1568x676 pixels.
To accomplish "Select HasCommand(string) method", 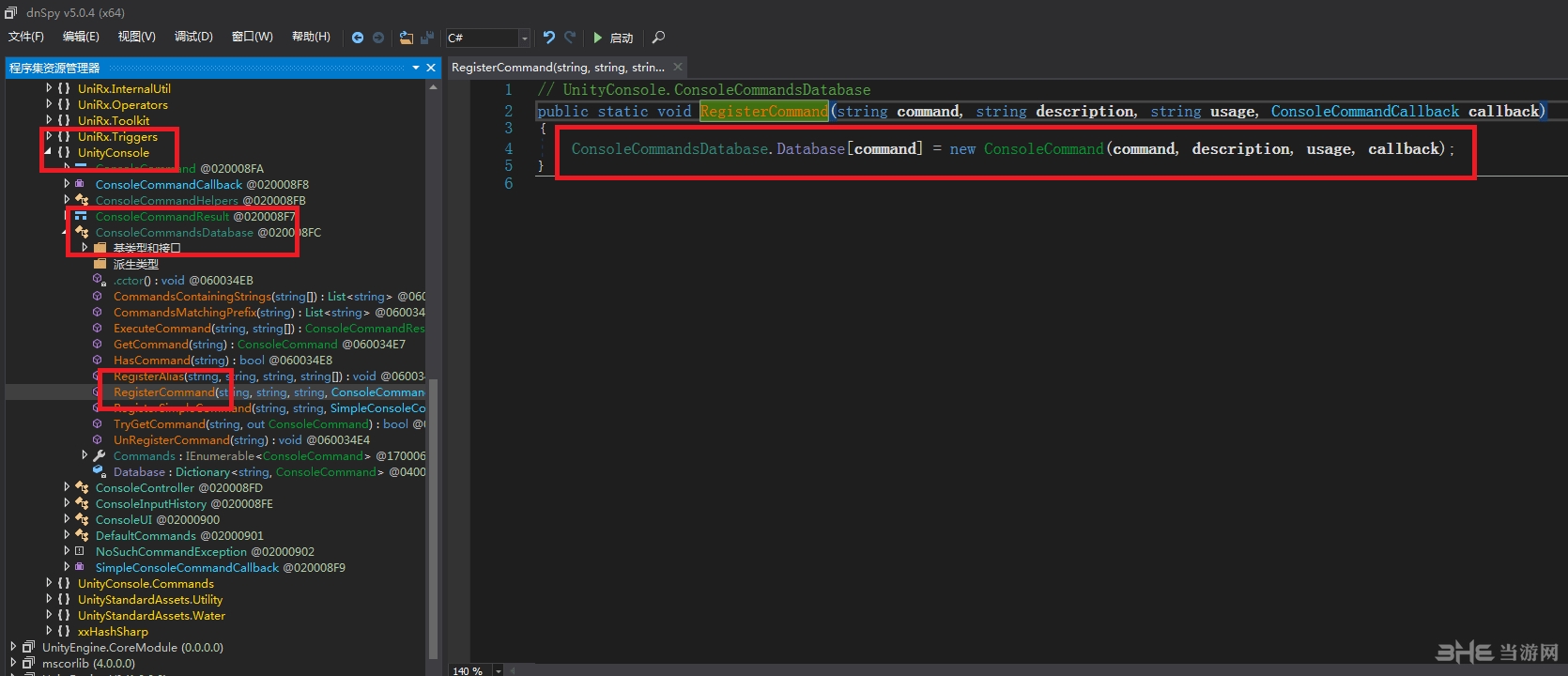I will pyautogui.click(x=223, y=360).
